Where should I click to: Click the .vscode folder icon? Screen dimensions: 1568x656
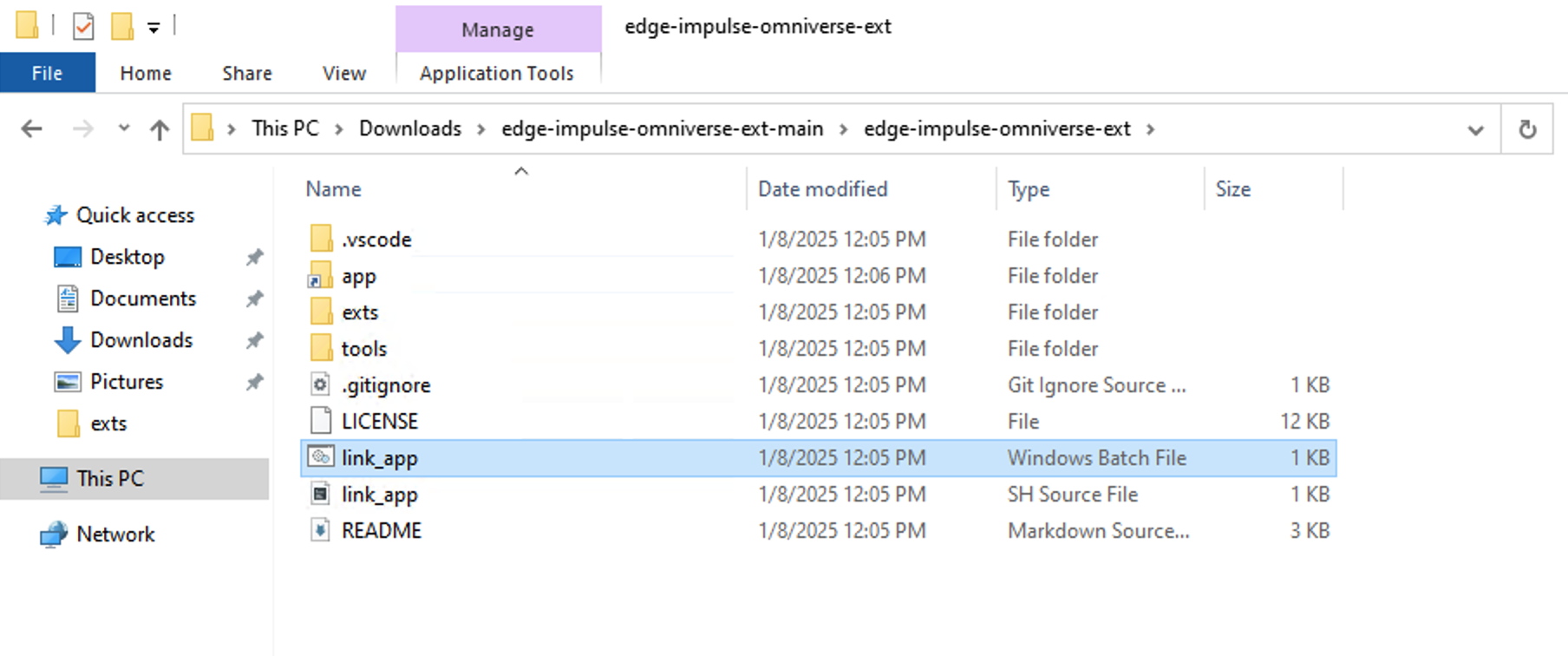tap(321, 239)
